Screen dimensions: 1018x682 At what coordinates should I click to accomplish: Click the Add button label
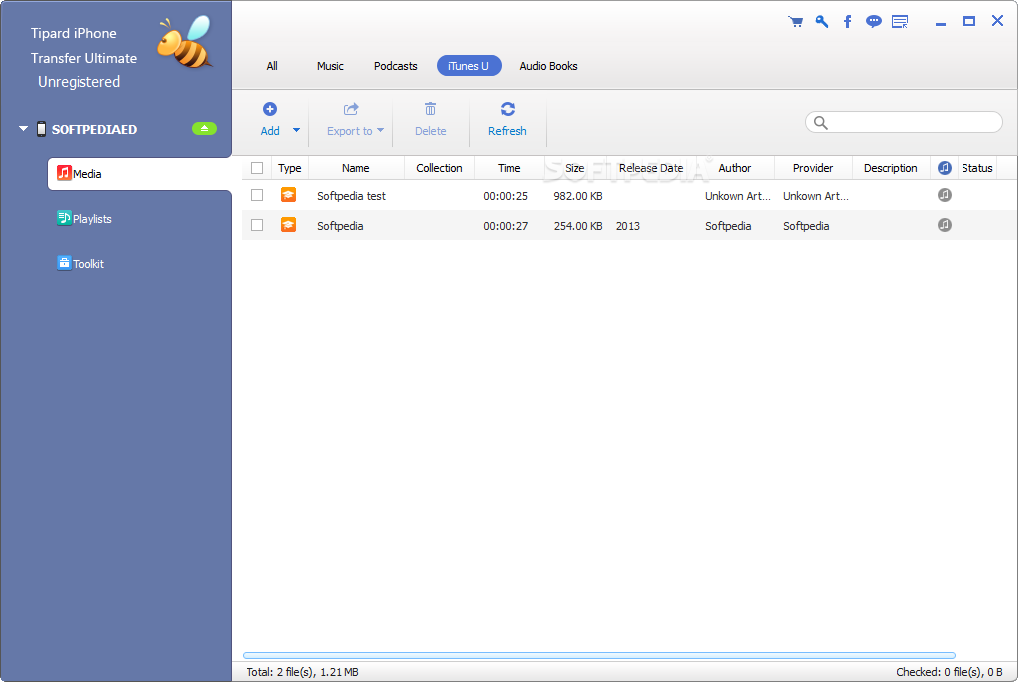pos(270,131)
